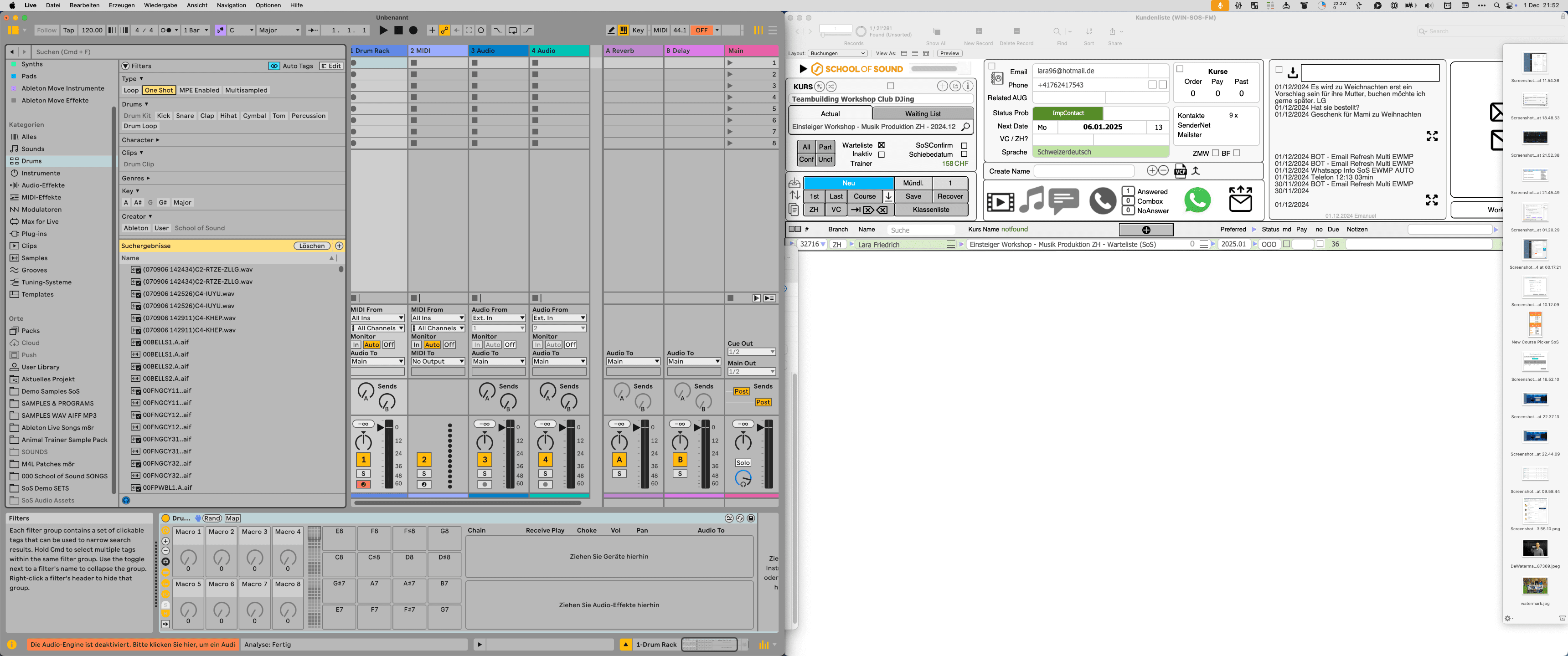Switch to the Waiting List tab
The image size is (1568, 656).
click(922, 114)
